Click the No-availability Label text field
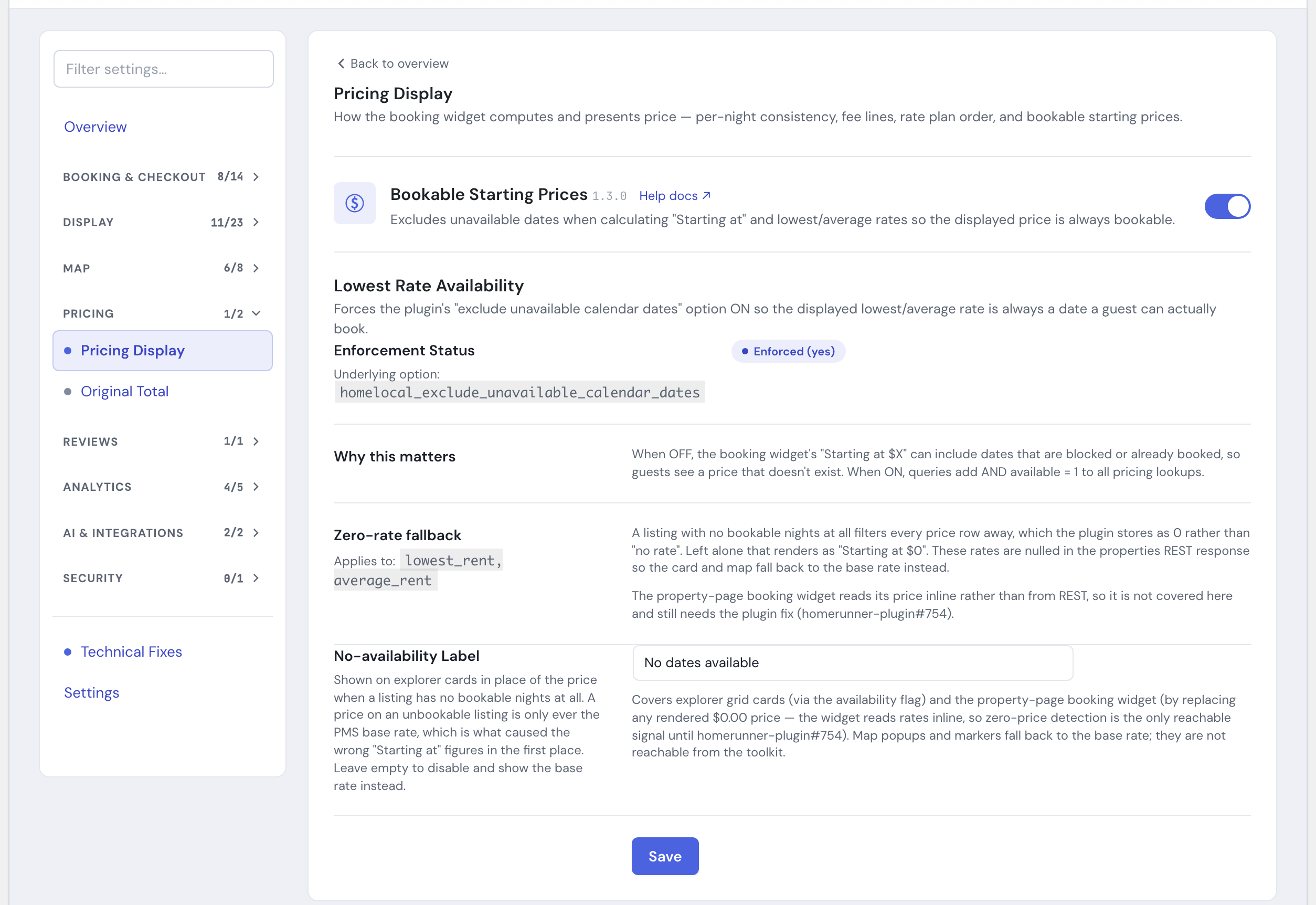The height and width of the screenshot is (905, 1316). point(852,662)
